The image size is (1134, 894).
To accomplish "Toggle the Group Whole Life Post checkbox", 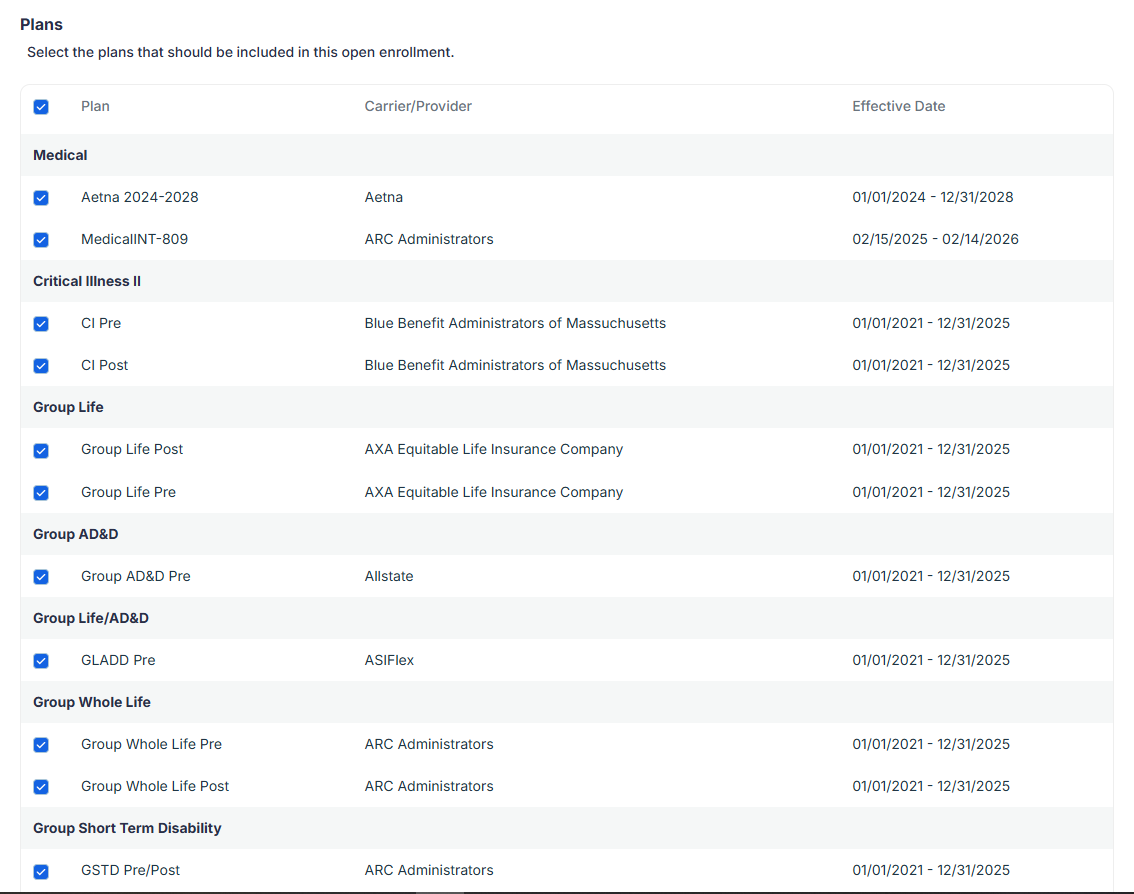I will (x=41, y=787).
